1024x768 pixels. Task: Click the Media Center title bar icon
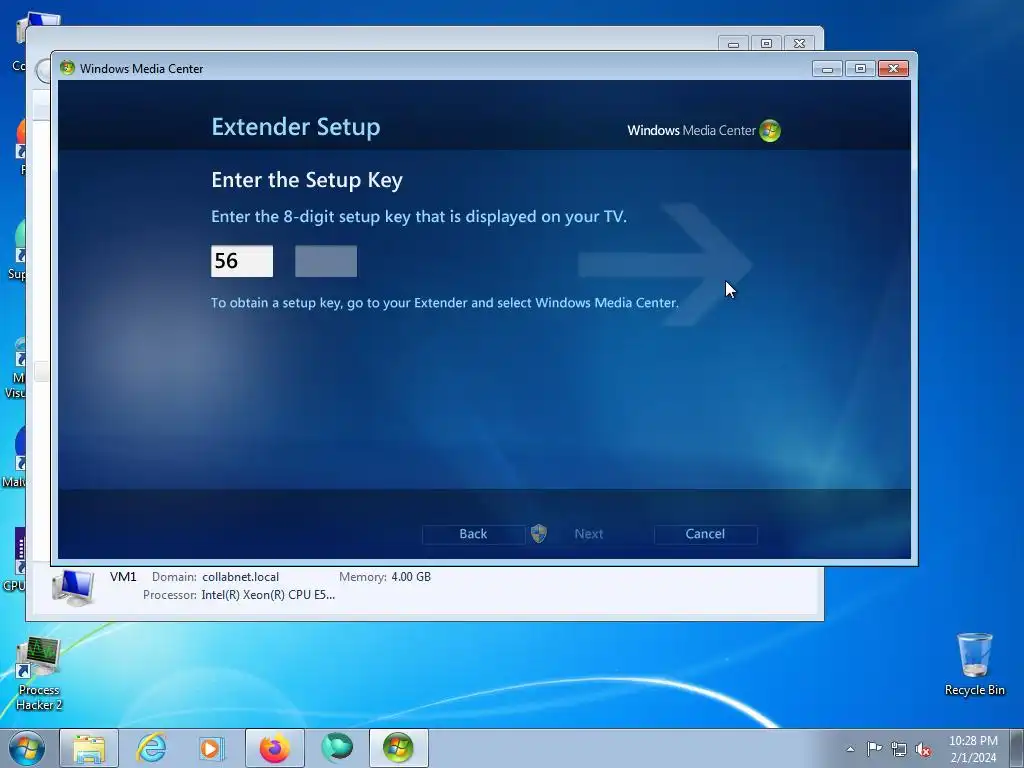tap(67, 68)
